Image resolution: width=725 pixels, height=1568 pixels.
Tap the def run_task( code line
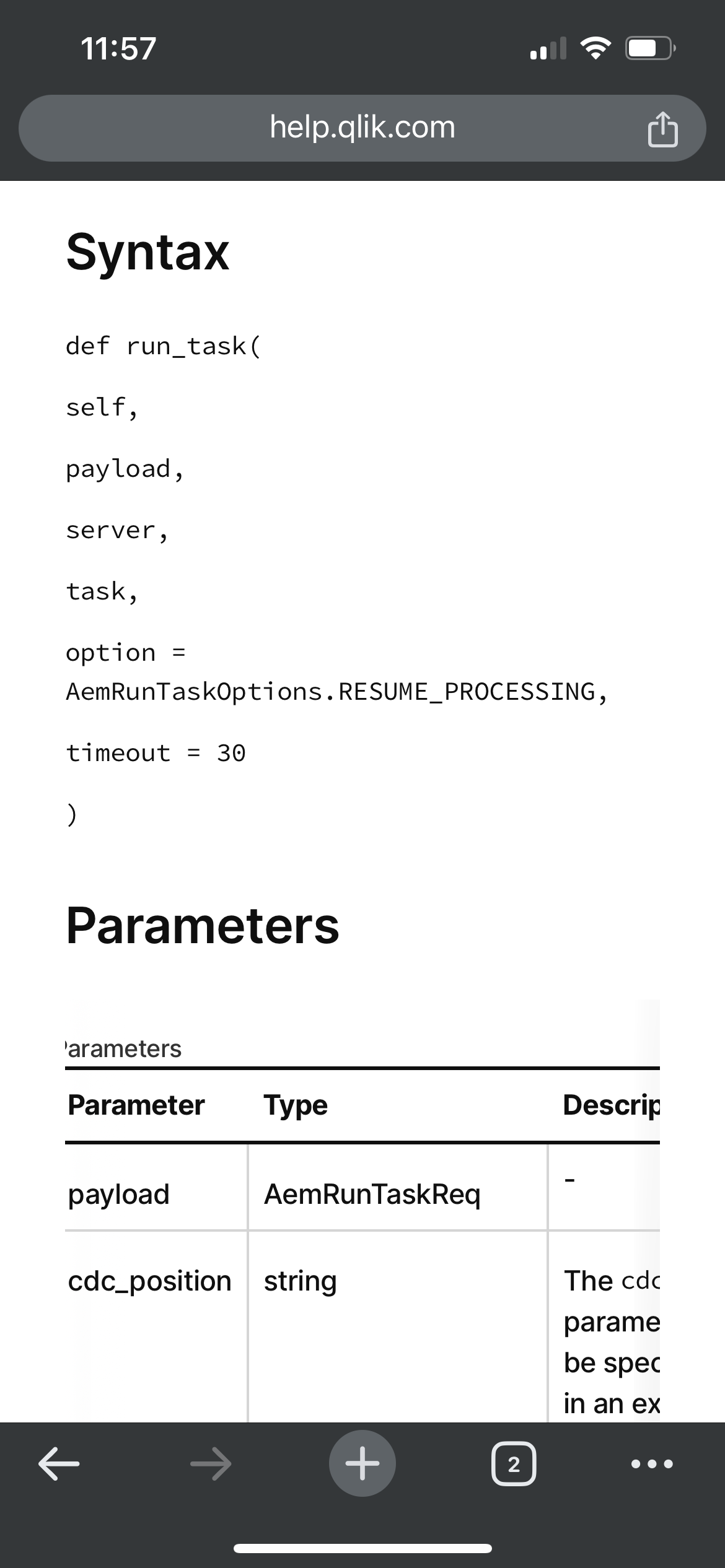[x=164, y=346]
